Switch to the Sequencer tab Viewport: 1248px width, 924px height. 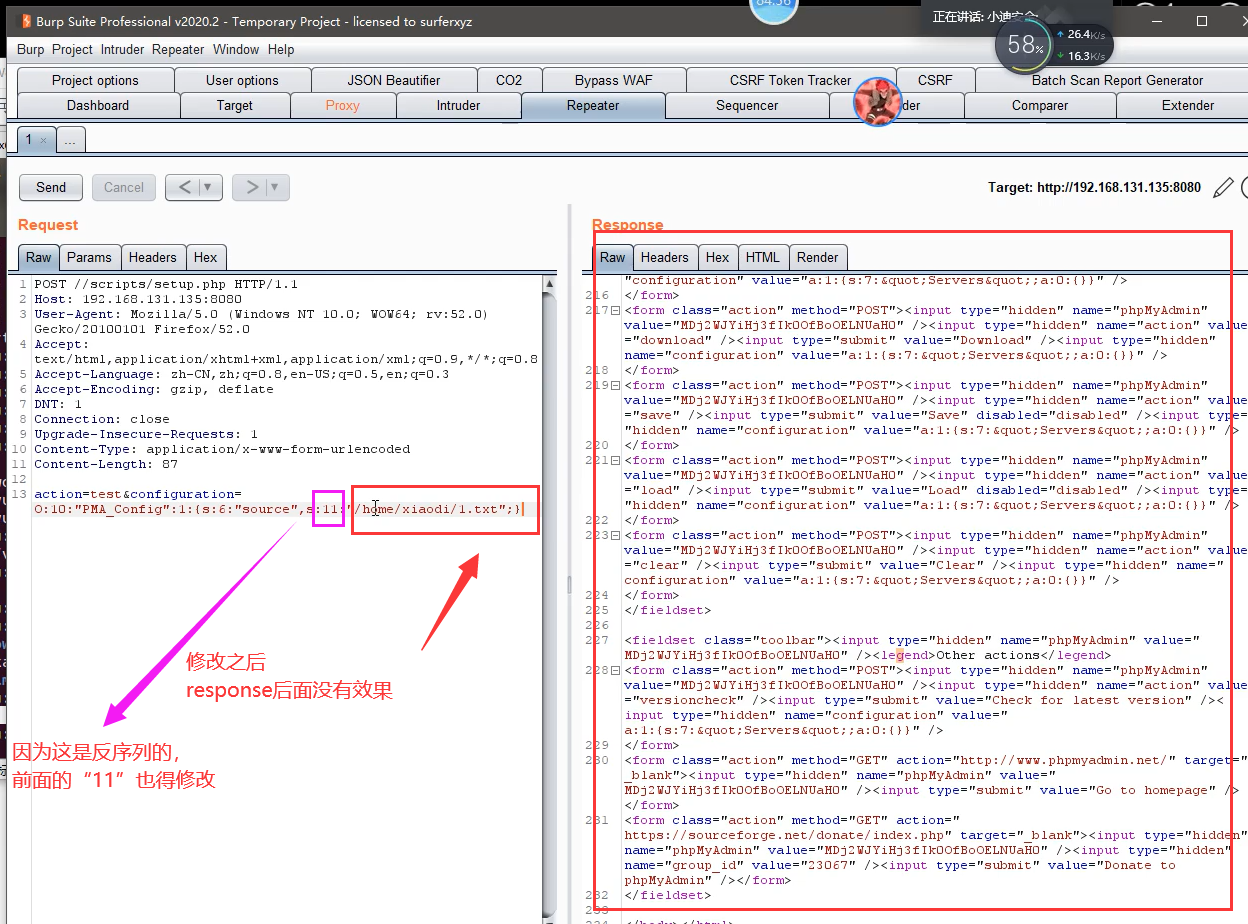pyautogui.click(x=747, y=105)
